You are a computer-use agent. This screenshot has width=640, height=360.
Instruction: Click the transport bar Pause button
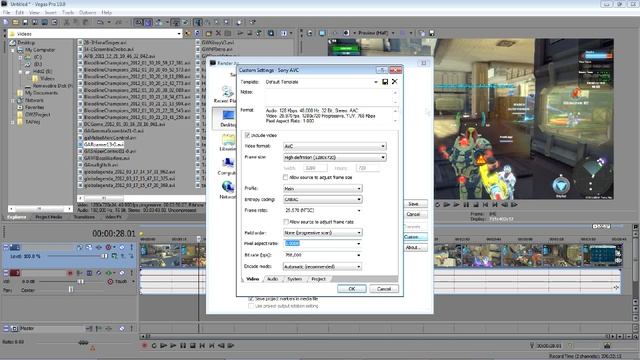click(183, 346)
